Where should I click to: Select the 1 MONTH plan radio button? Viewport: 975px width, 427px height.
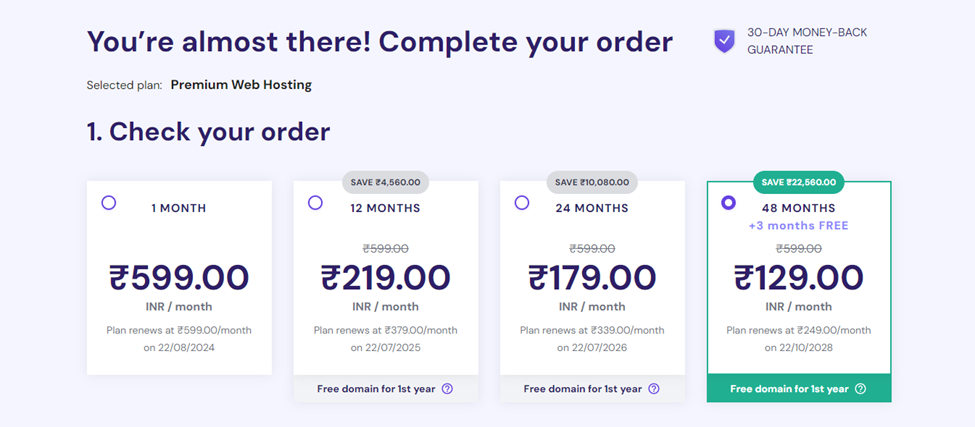click(109, 203)
